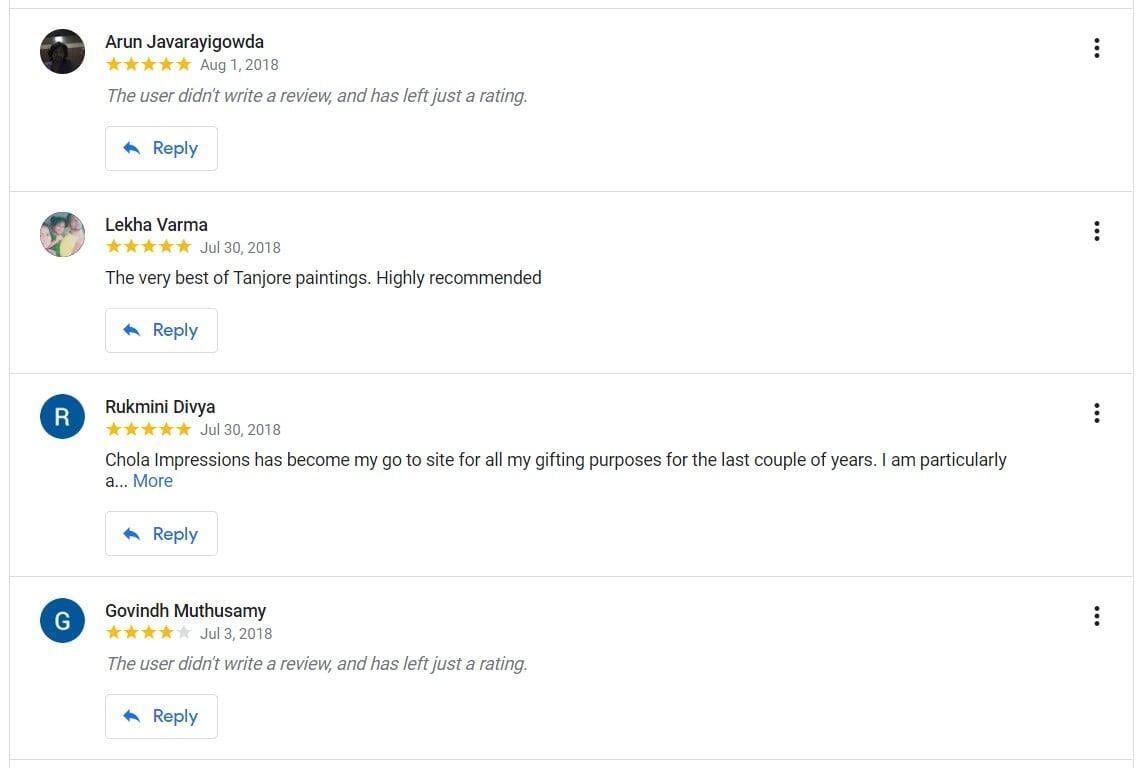Click Lekha Varma's five-star rating

148,247
